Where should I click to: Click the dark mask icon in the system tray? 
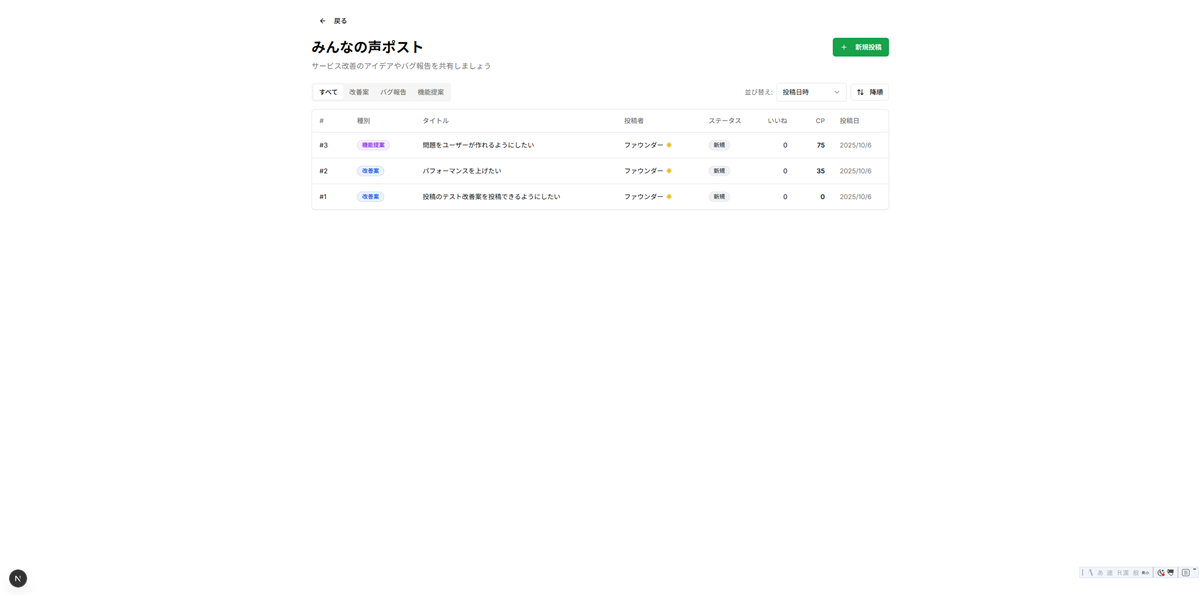(1168, 572)
